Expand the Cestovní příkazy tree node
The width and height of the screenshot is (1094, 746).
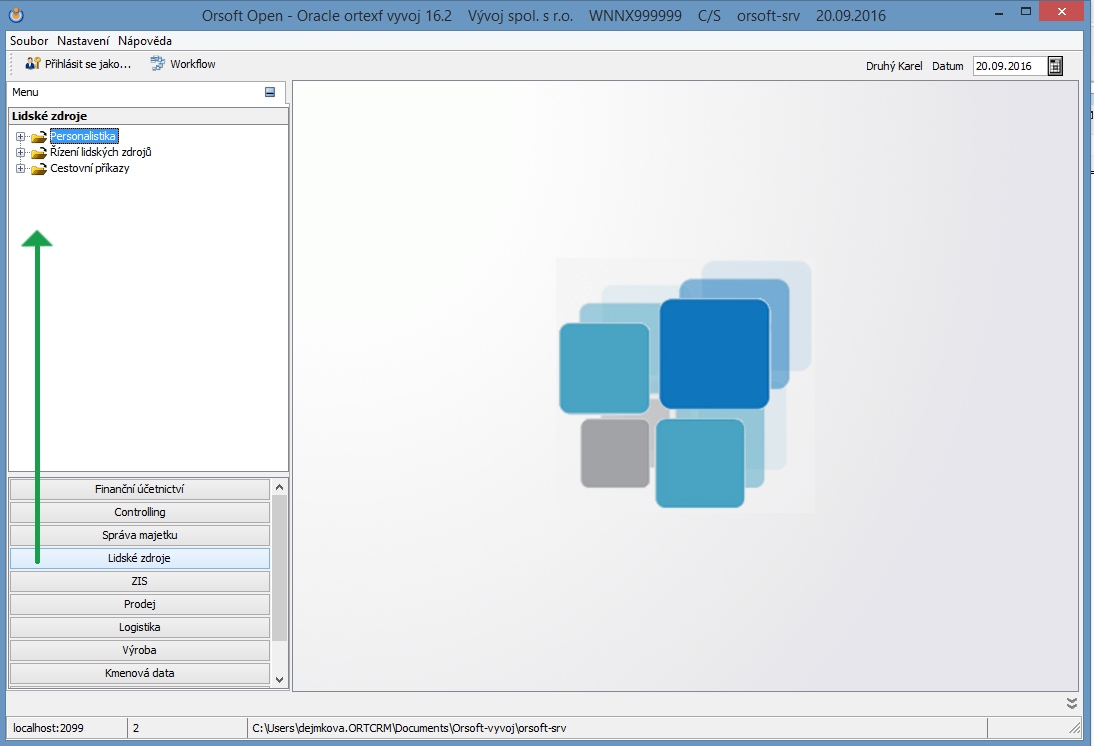coord(20,169)
